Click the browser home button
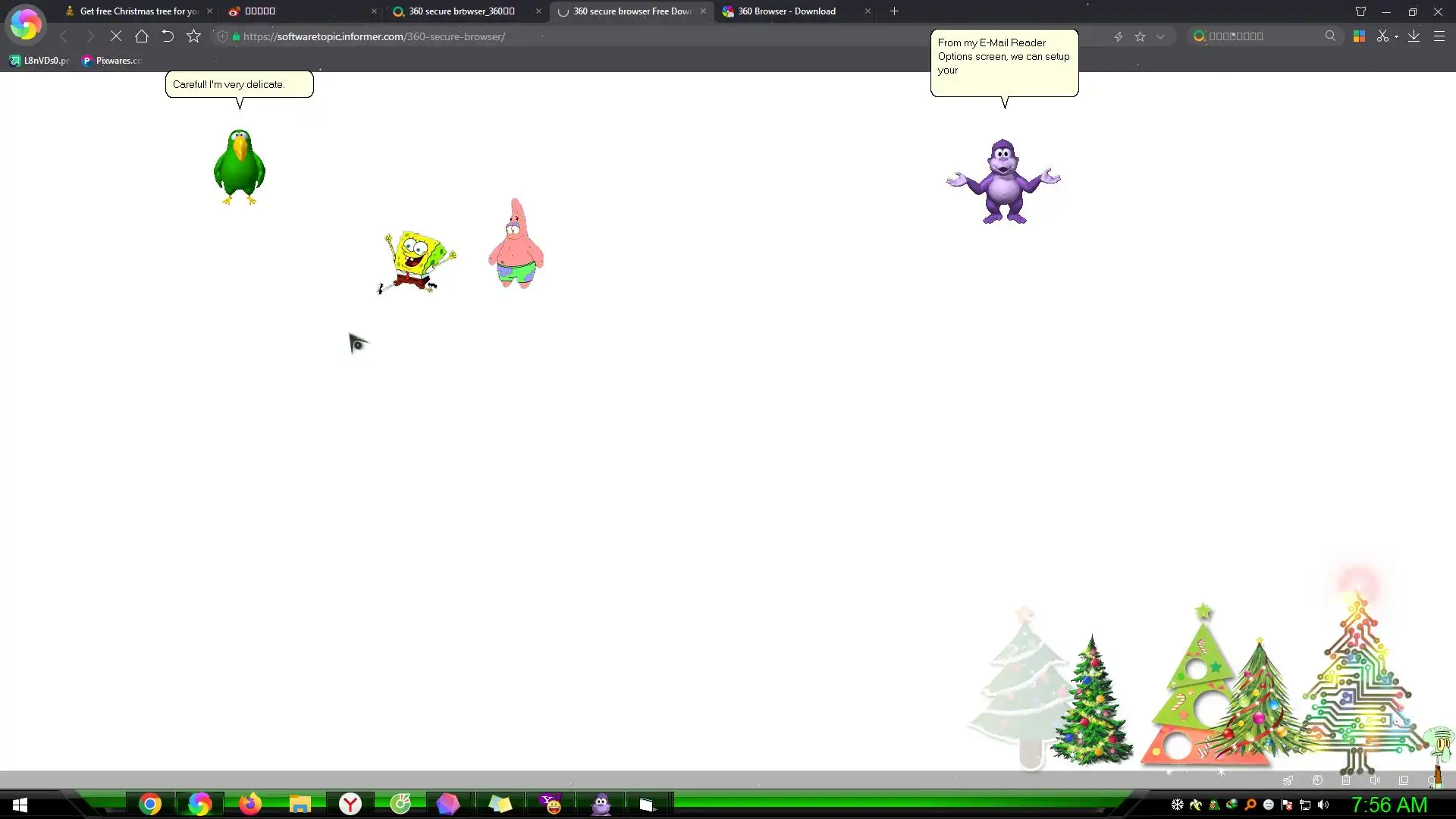 [142, 36]
